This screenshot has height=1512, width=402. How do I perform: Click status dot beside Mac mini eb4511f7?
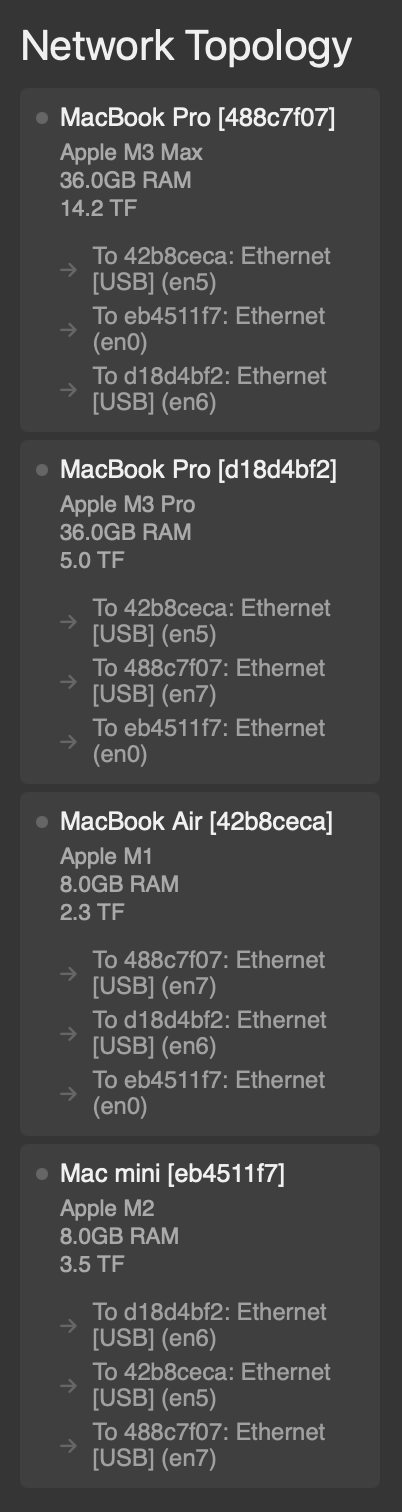(x=42, y=1174)
